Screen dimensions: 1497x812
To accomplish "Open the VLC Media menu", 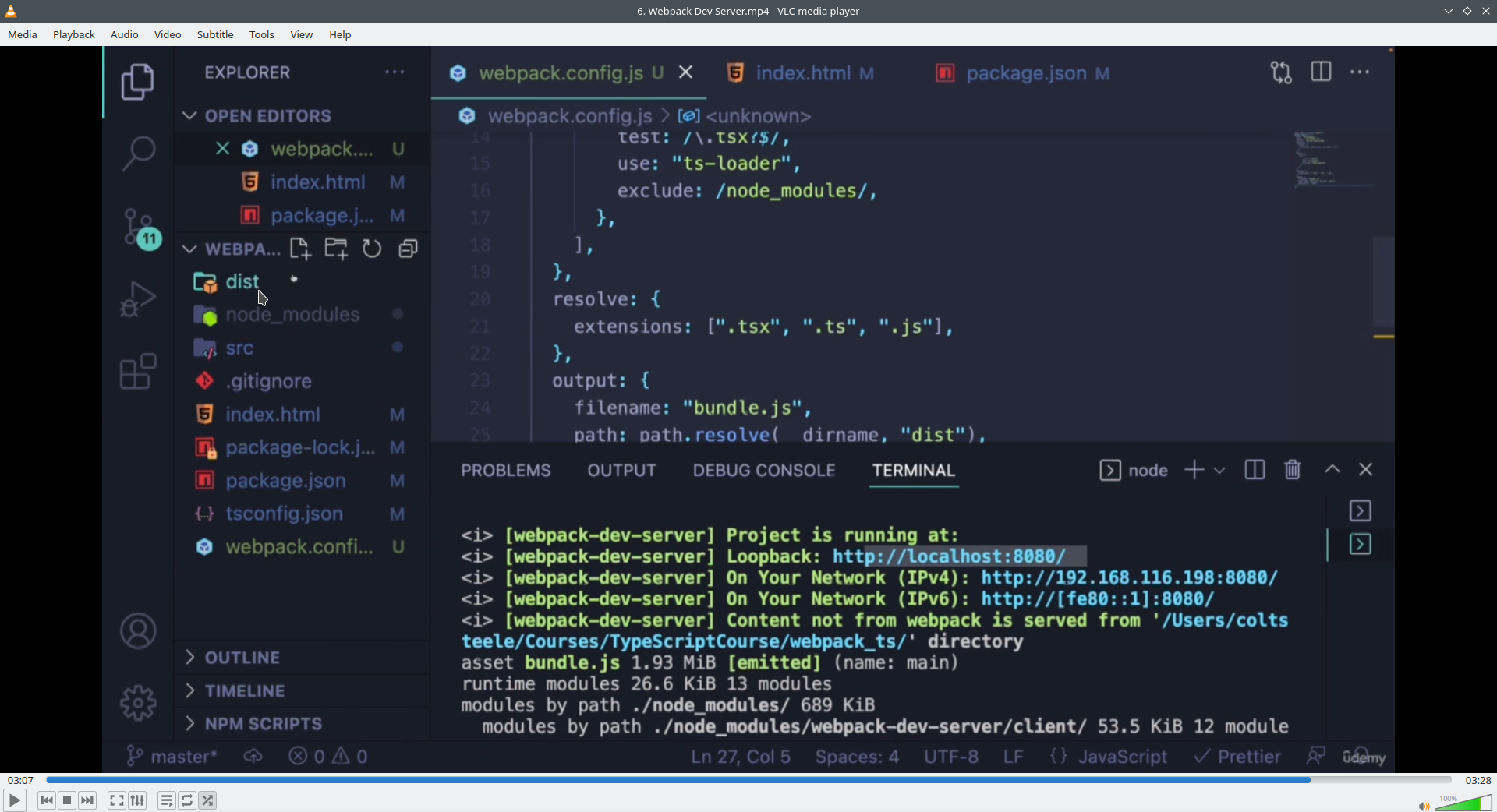I will point(23,34).
